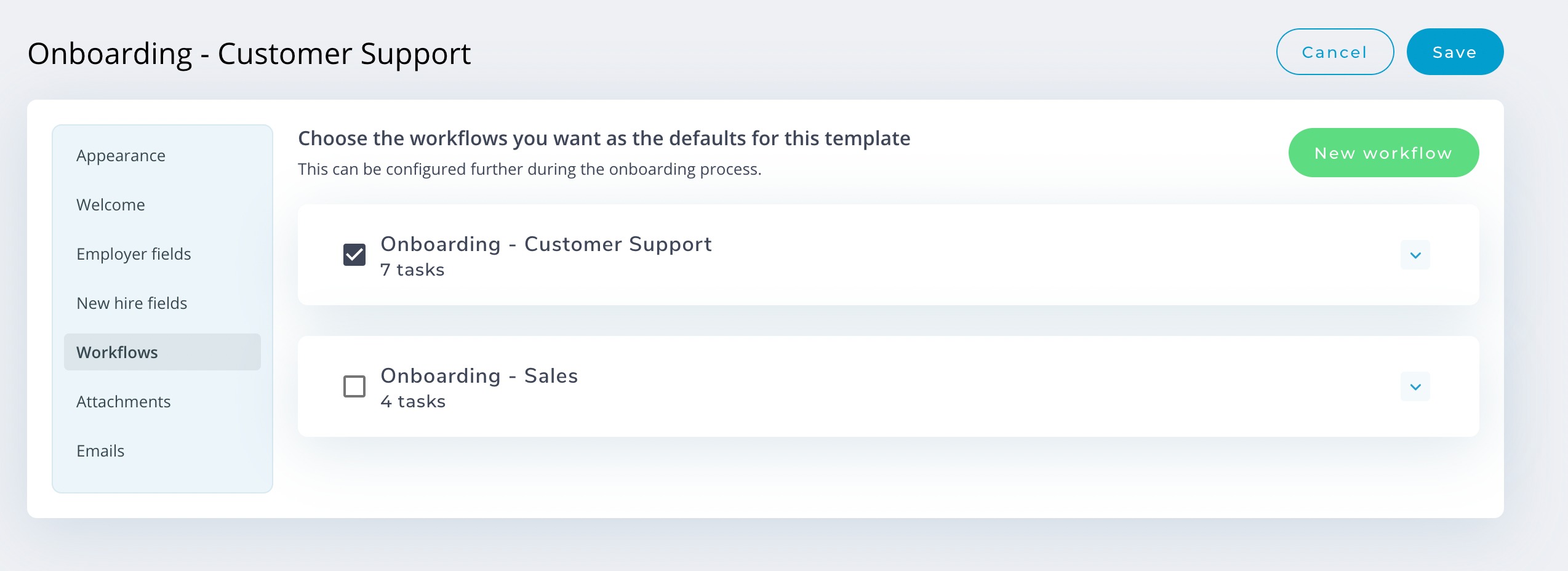Select the Workflows sidebar item
This screenshot has width=1568, height=571.
click(x=162, y=352)
